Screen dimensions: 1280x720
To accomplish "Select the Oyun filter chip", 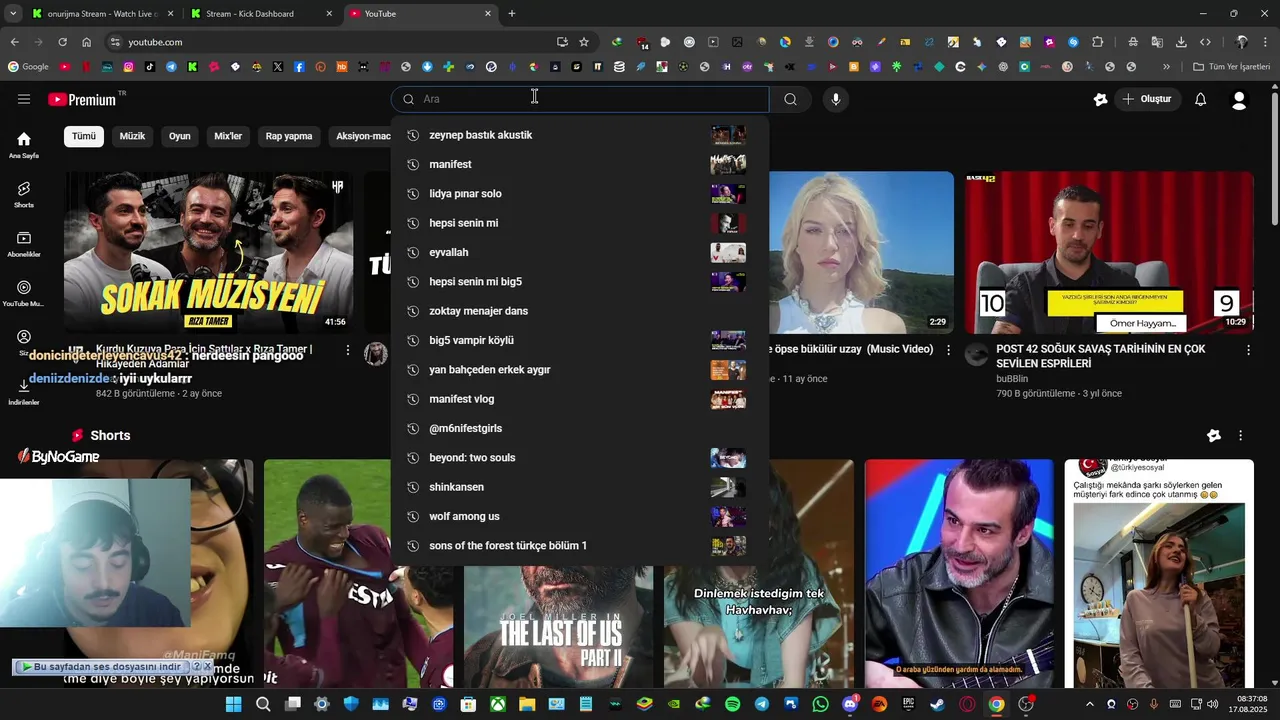I will (180, 136).
